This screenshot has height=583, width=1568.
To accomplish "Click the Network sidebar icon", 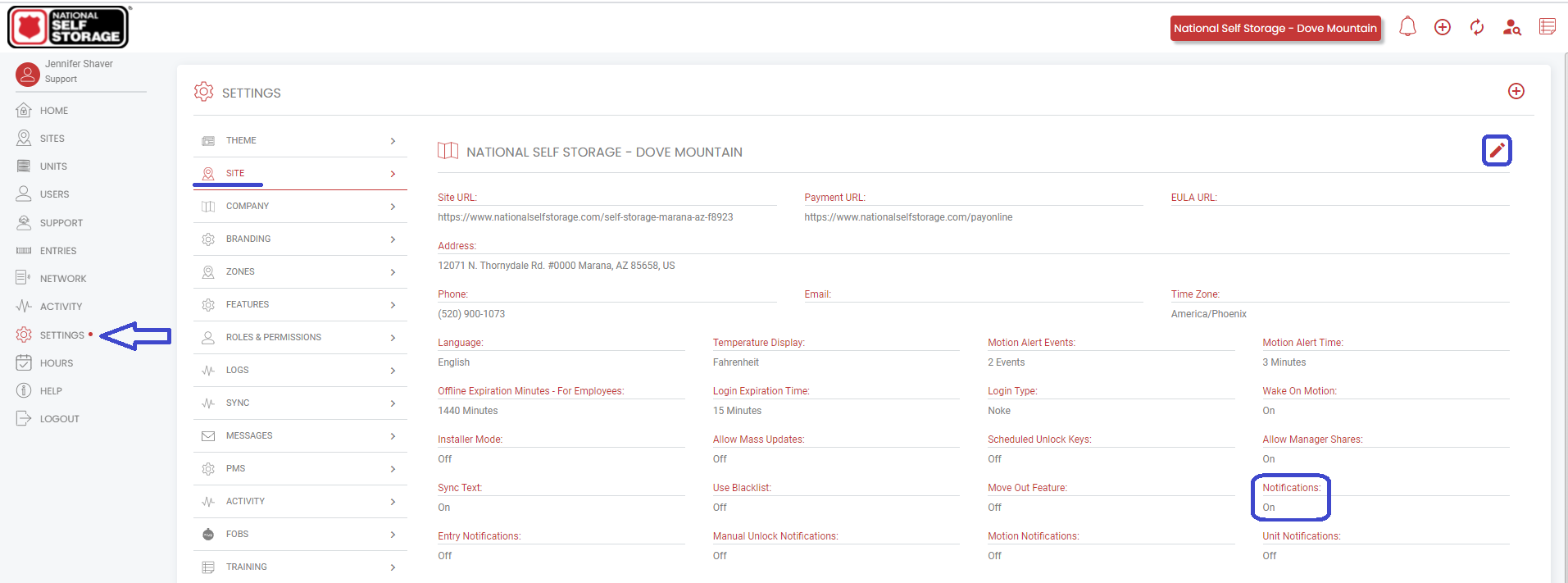I will [24, 278].
